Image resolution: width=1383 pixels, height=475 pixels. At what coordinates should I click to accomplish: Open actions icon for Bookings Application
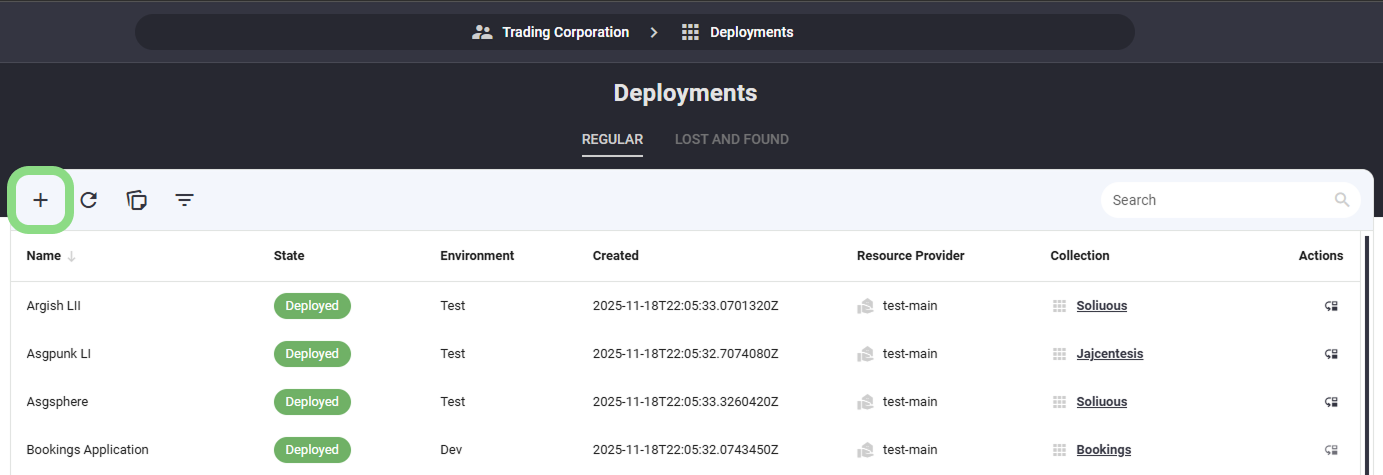pyautogui.click(x=1331, y=450)
